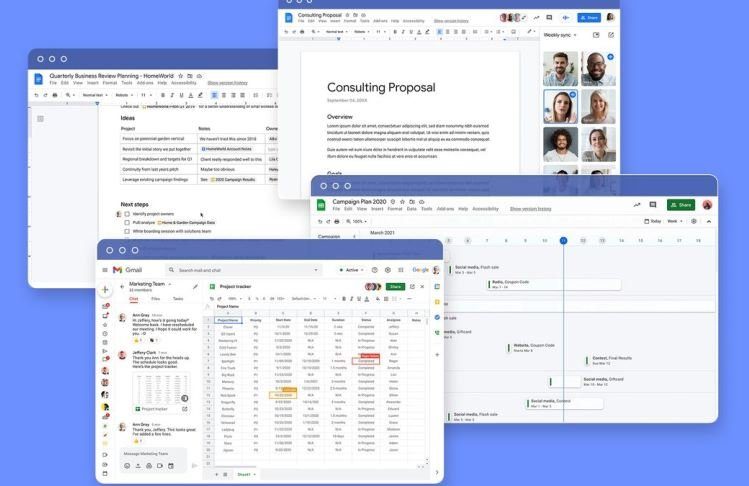The height and width of the screenshot is (486, 749).
Task: Open the Week view dropdown in Campaign Plan
Action: [x=674, y=221]
